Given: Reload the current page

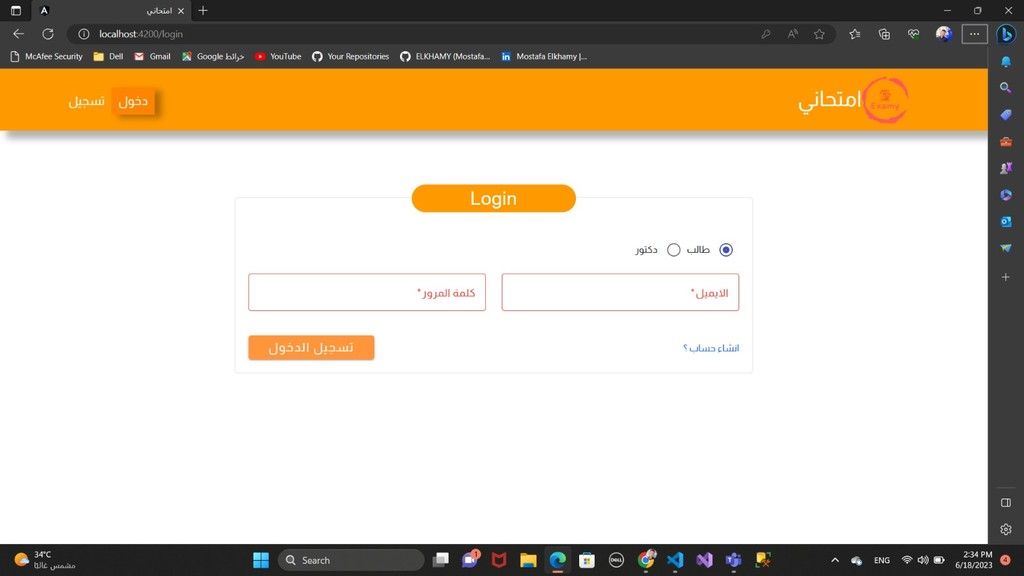Looking at the screenshot, I should pos(48,34).
